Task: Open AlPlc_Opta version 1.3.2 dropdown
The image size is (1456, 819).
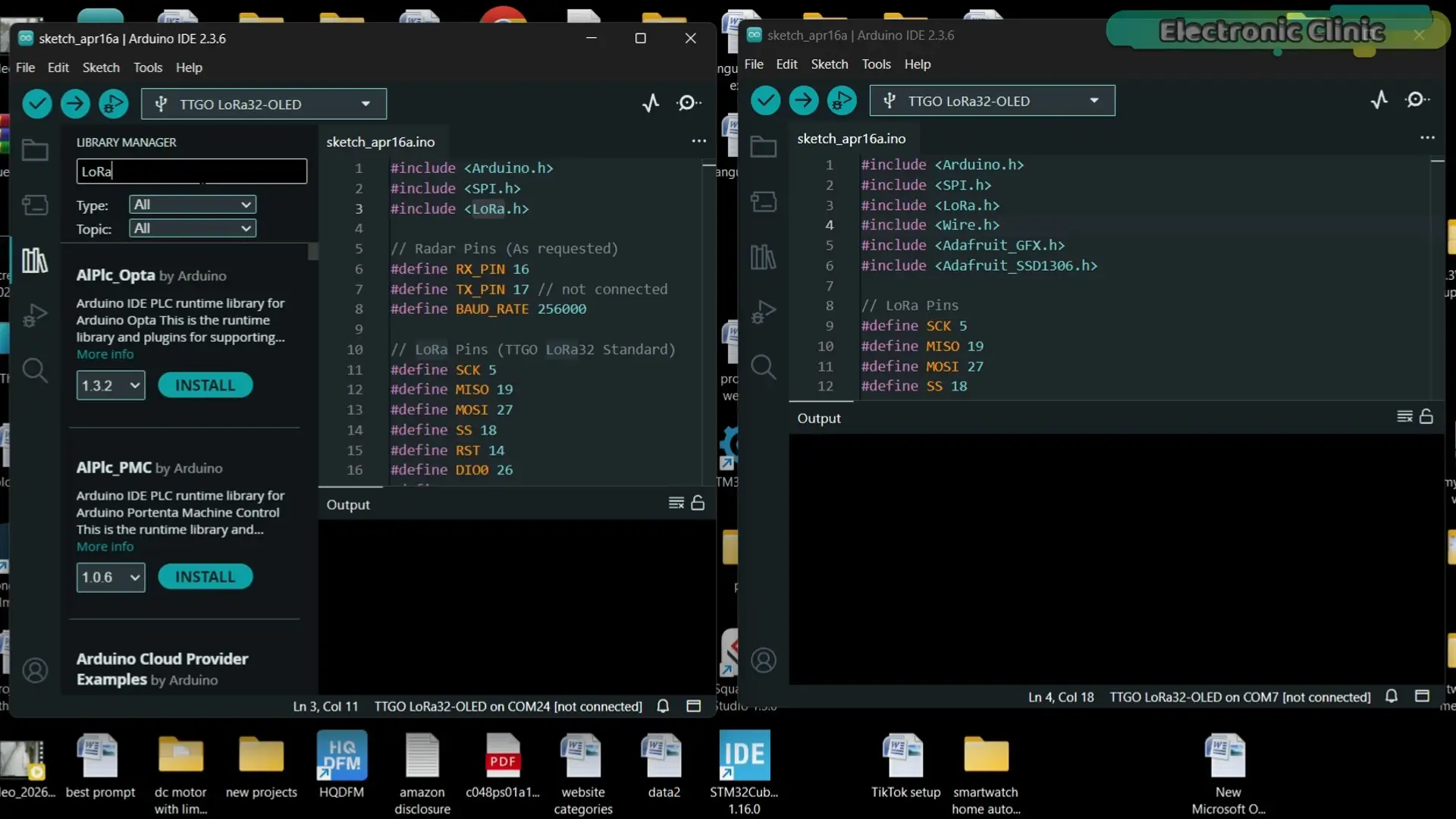Action: [x=111, y=385]
